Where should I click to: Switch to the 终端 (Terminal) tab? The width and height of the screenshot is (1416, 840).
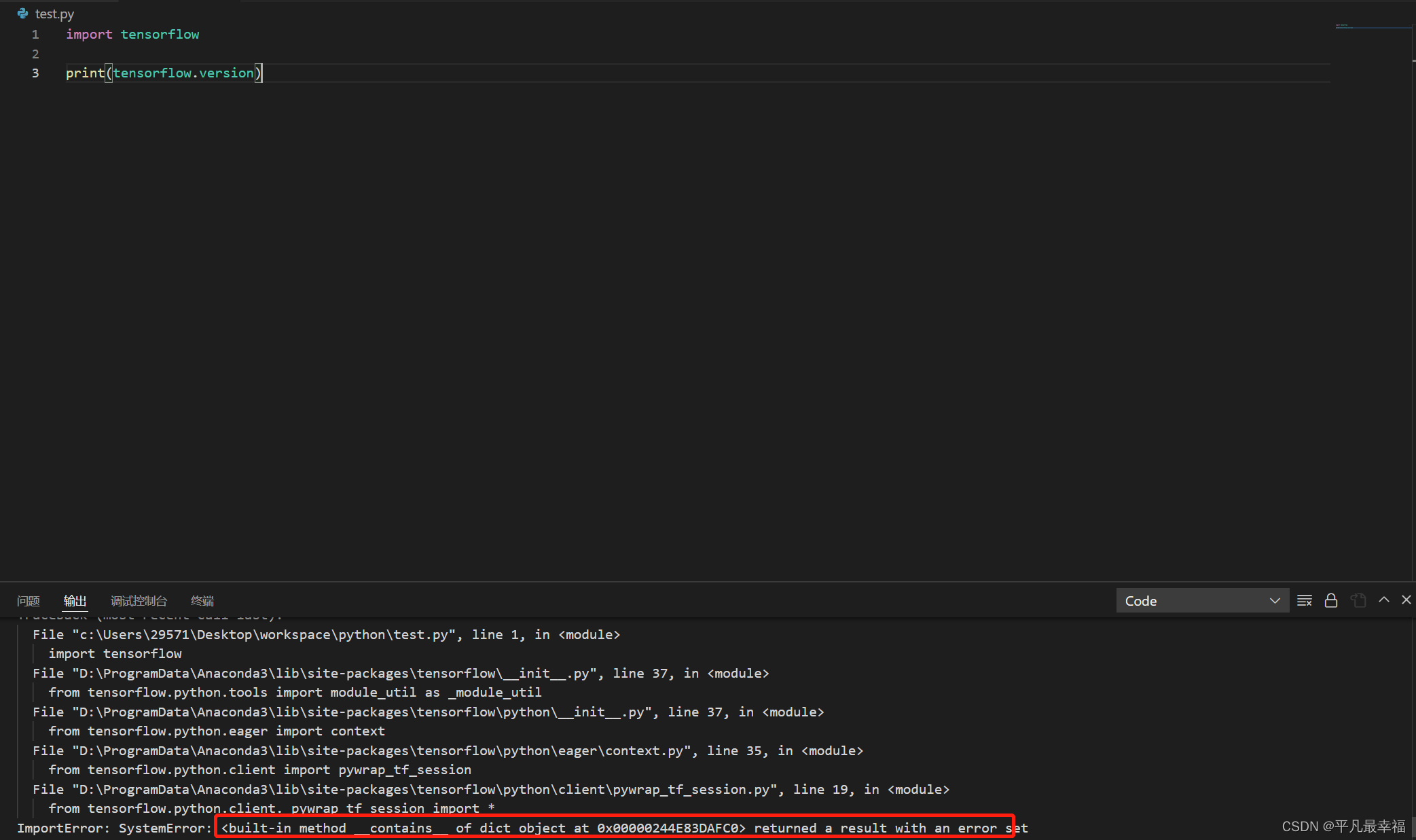[x=202, y=601]
